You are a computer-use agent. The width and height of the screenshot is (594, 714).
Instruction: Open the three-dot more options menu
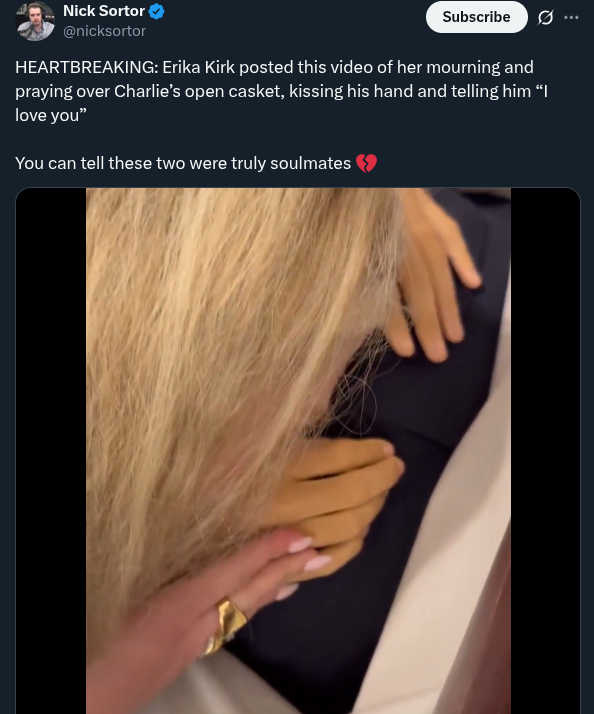coord(571,17)
